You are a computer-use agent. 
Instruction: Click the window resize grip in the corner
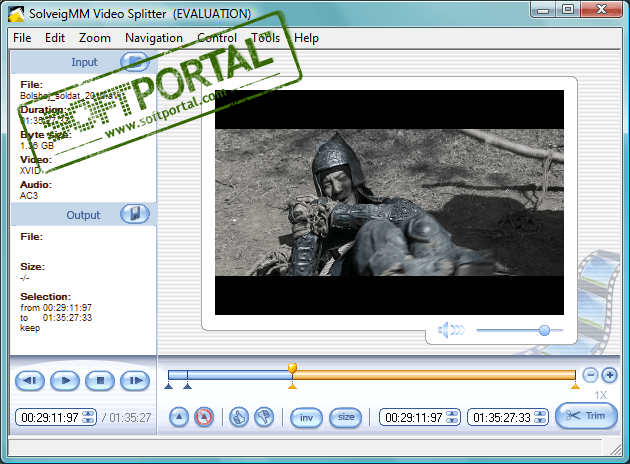615,450
